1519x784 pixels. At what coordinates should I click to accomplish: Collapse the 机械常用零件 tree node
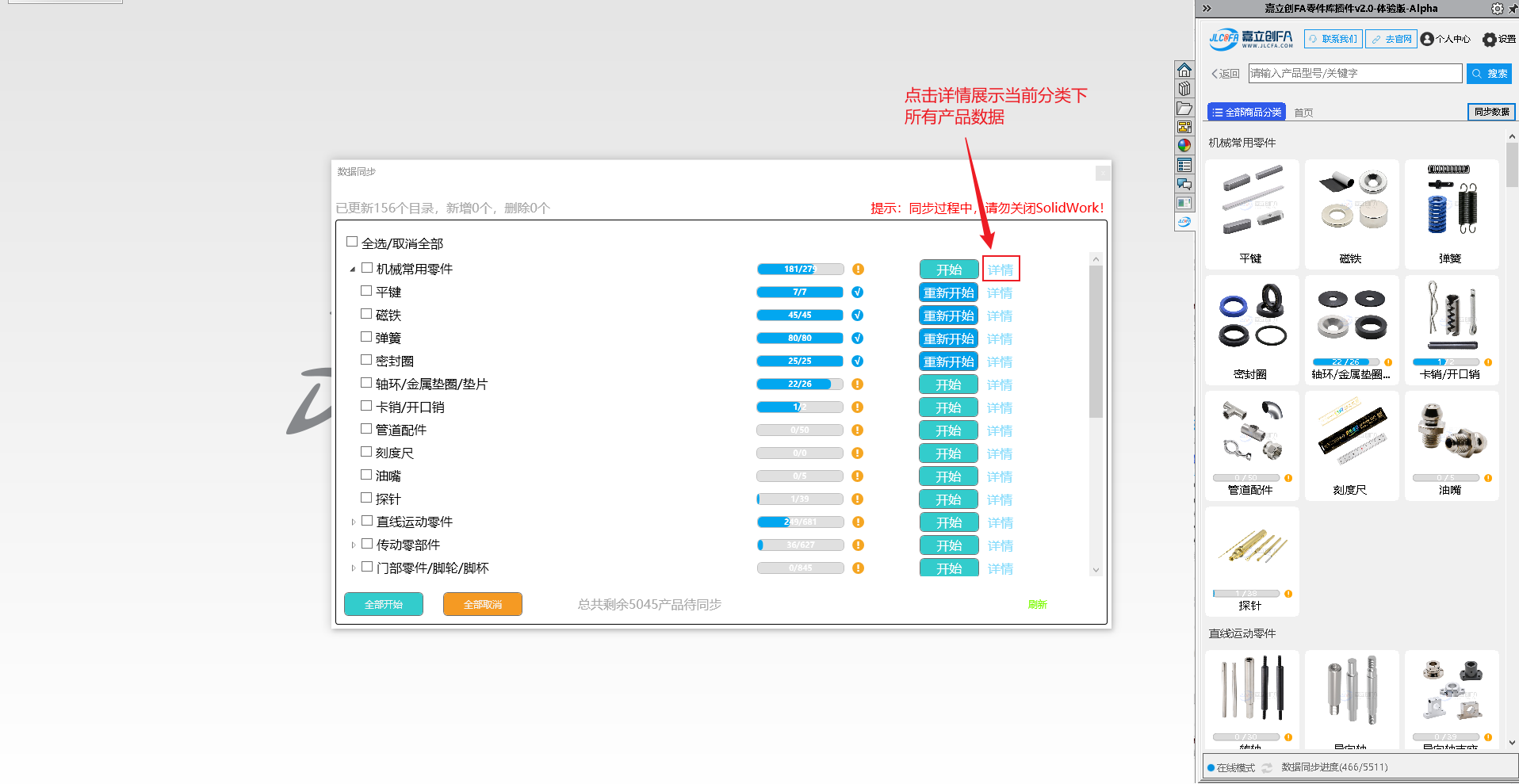353,270
